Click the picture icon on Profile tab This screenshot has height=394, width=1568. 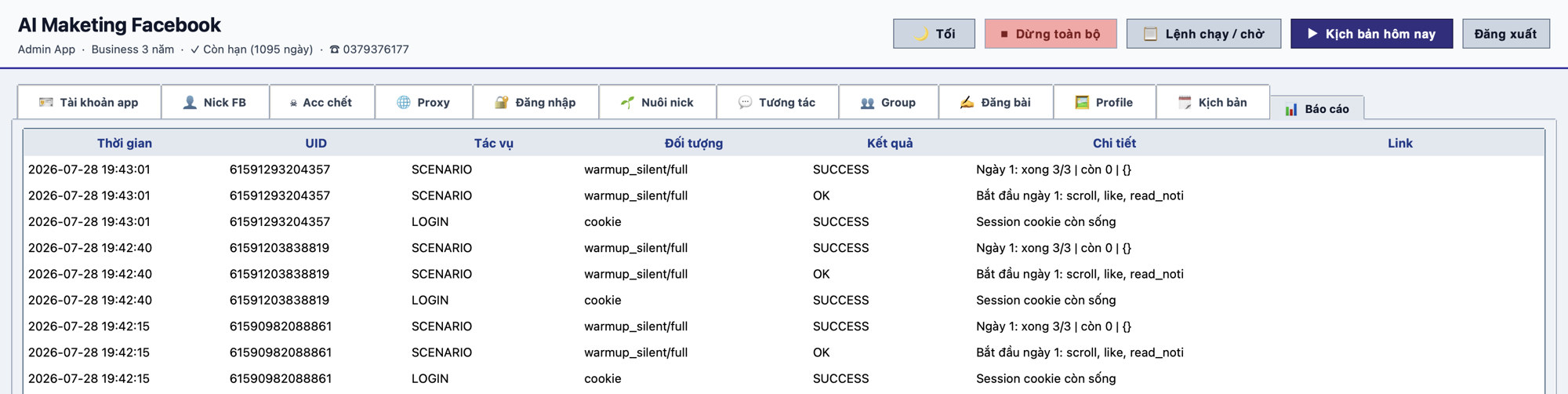click(x=1082, y=102)
